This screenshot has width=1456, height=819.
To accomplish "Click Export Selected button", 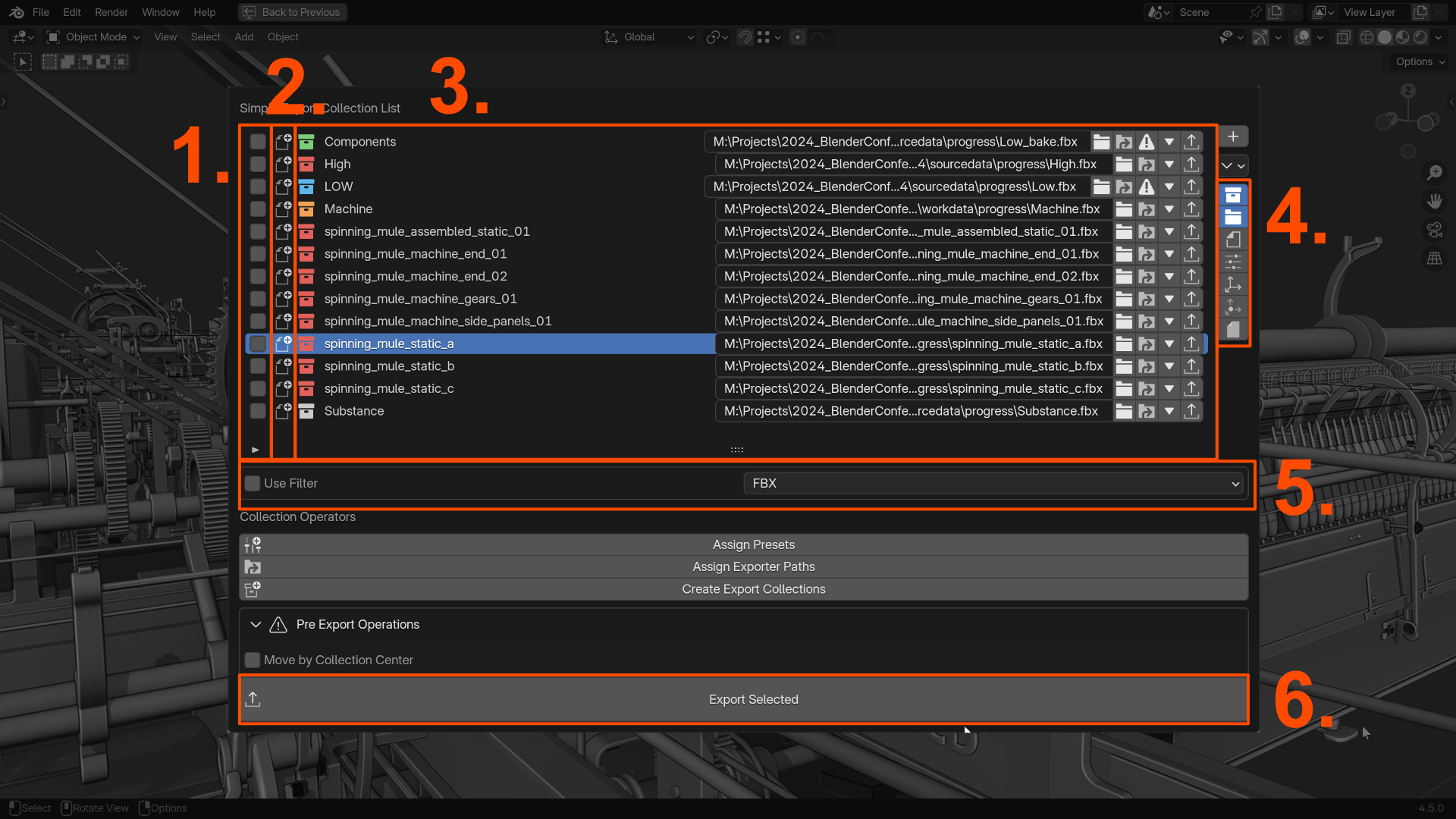I will coord(744,699).
